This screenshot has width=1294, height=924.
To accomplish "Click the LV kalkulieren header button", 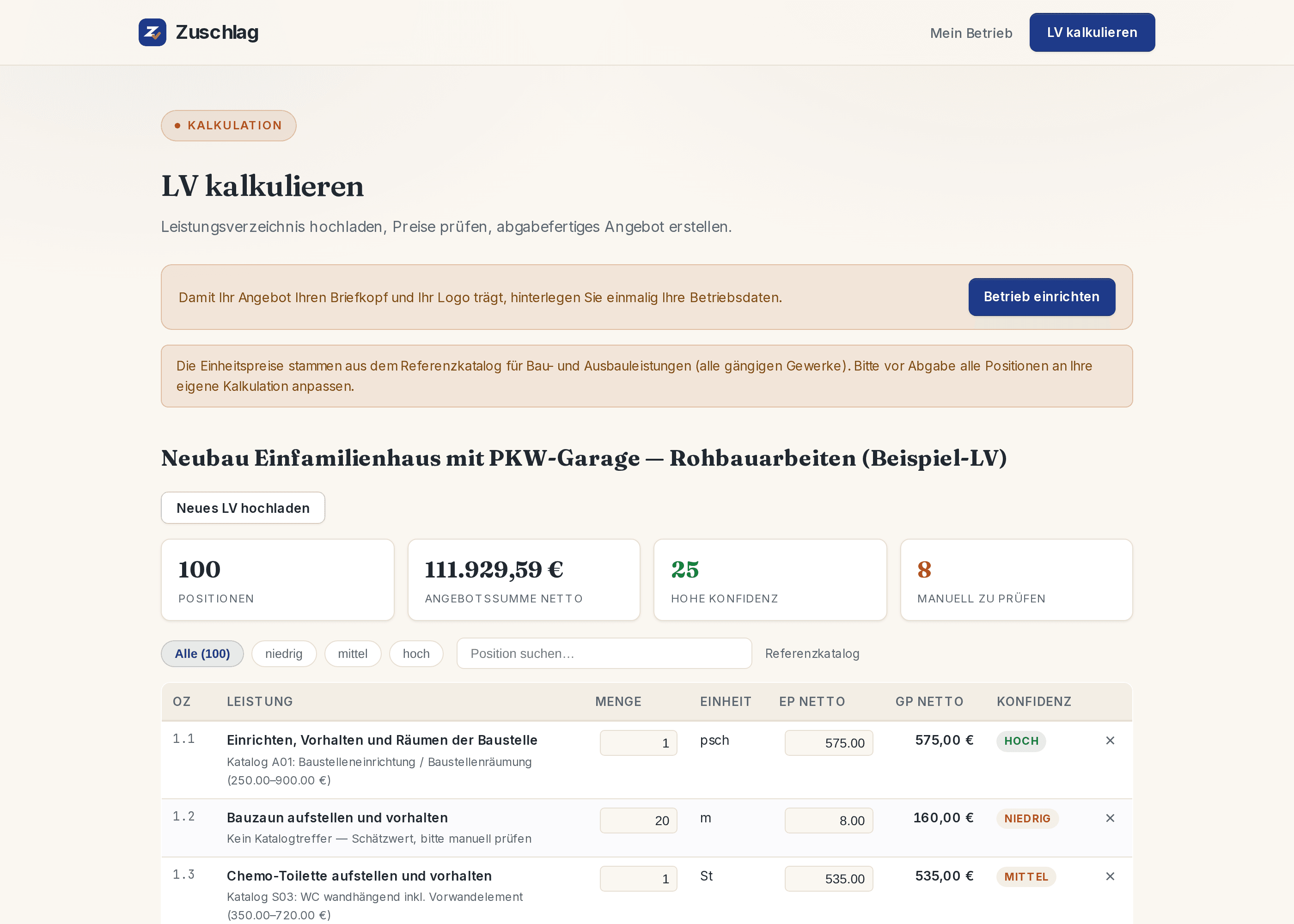I will click(1092, 32).
